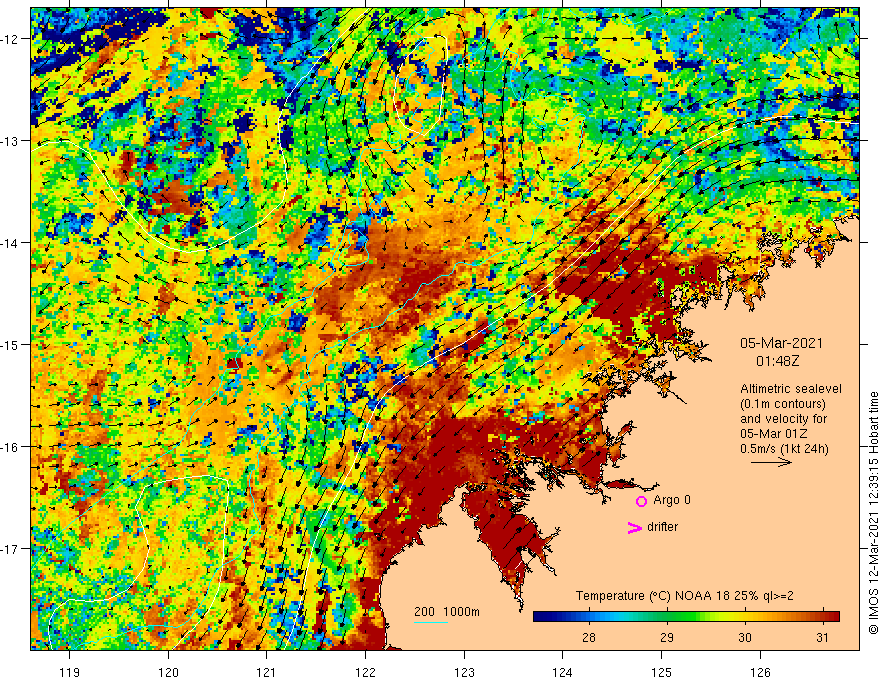The height and width of the screenshot is (680, 880).
Task: Click the '(0.1m contours)' caption line
Action: [x=783, y=404]
